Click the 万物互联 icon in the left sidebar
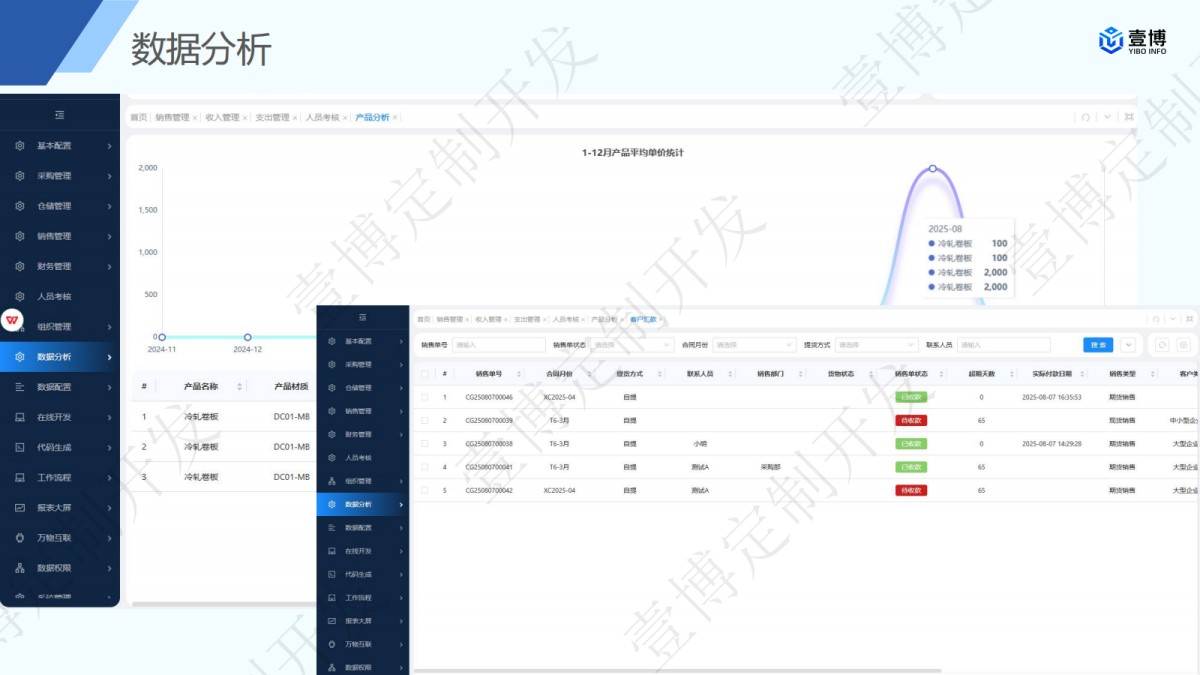The height and width of the screenshot is (675, 1200). [20, 537]
